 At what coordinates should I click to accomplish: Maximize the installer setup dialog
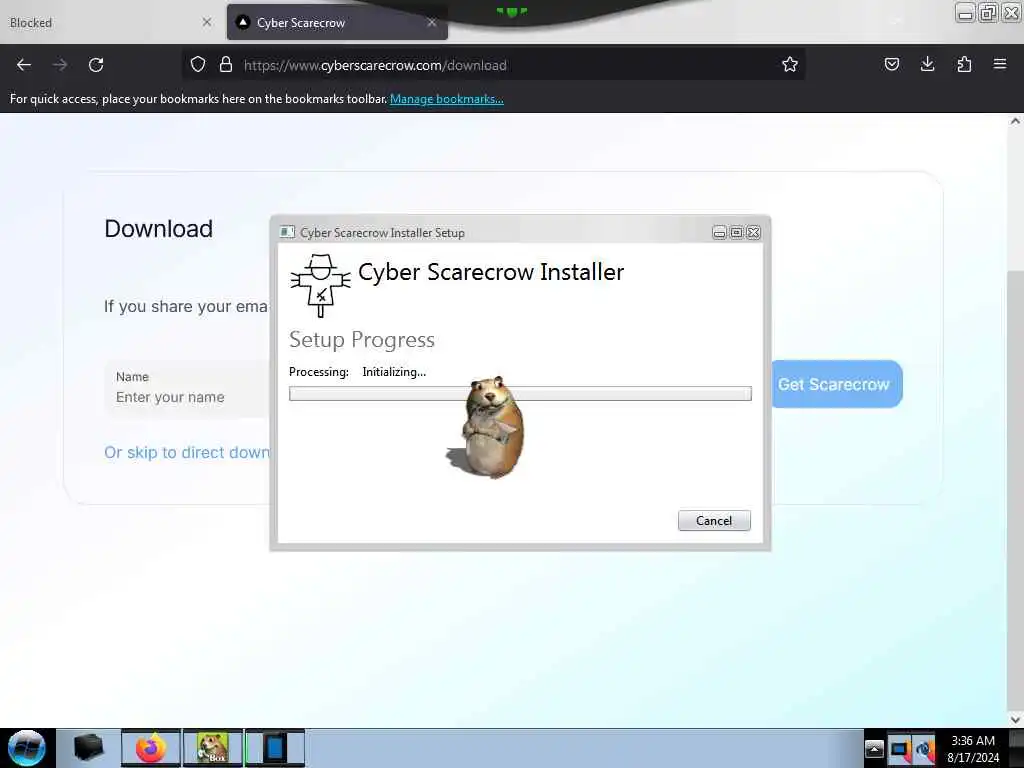[x=736, y=232]
